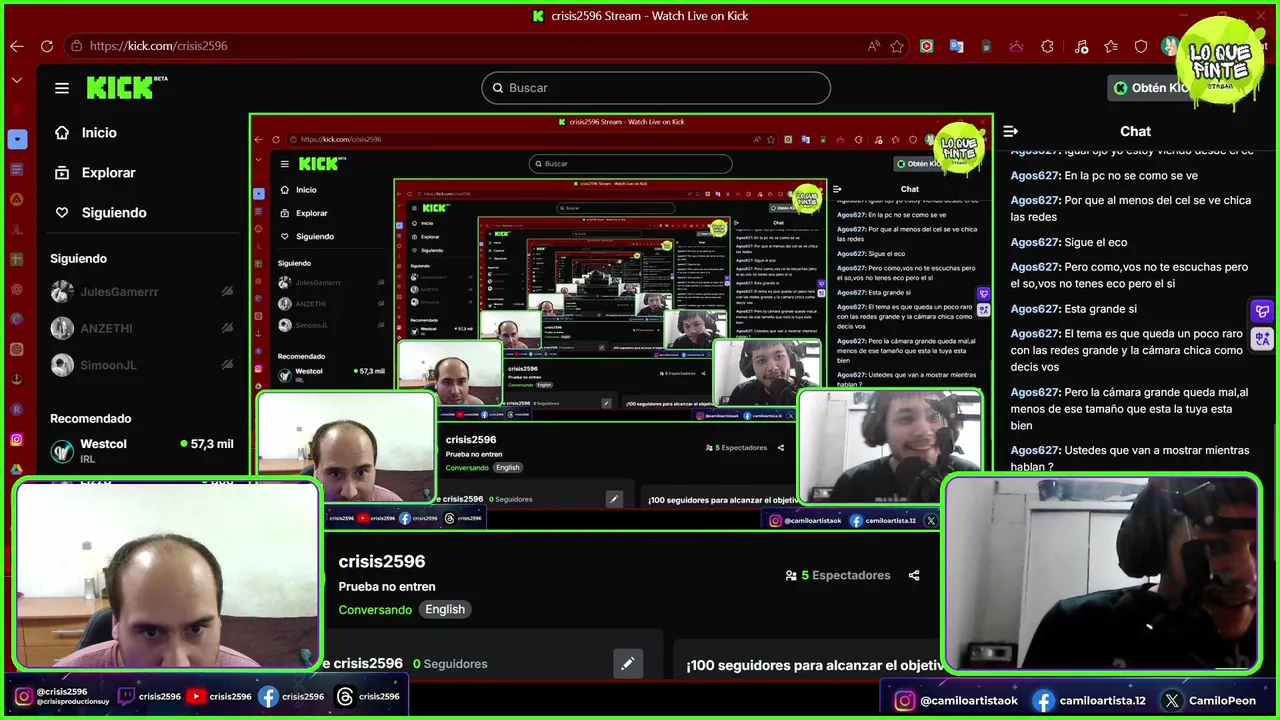Click the pencil edit icon near Seguidores
The height and width of the screenshot is (720, 1280).
point(627,663)
